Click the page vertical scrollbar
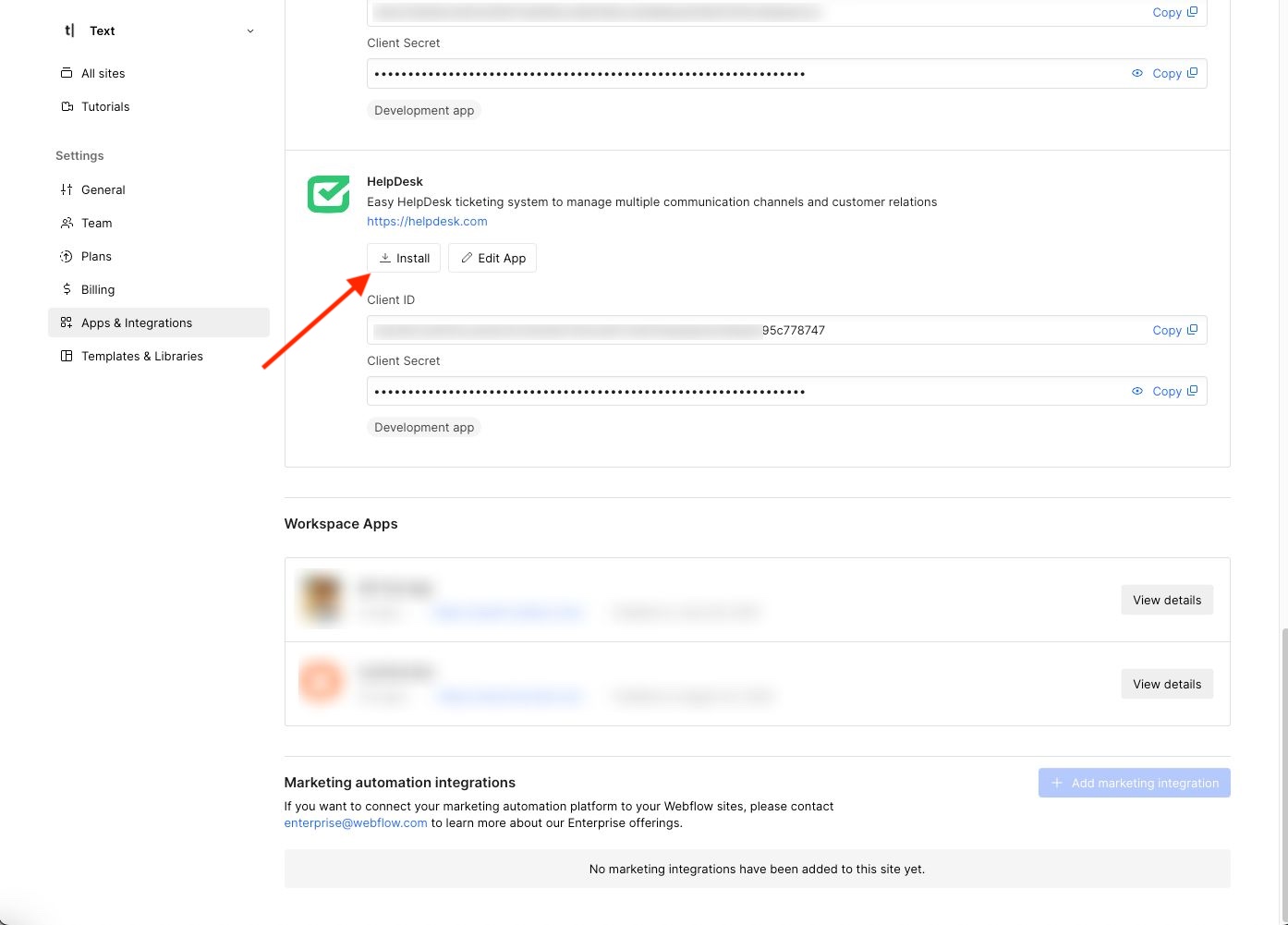The image size is (1288, 925). pyautogui.click(x=1283, y=774)
